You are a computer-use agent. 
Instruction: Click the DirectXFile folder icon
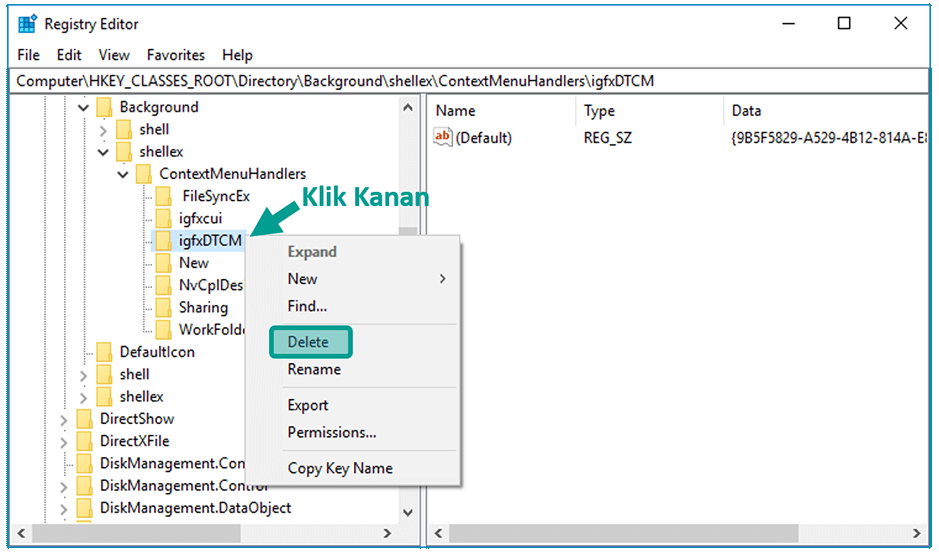coord(84,441)
